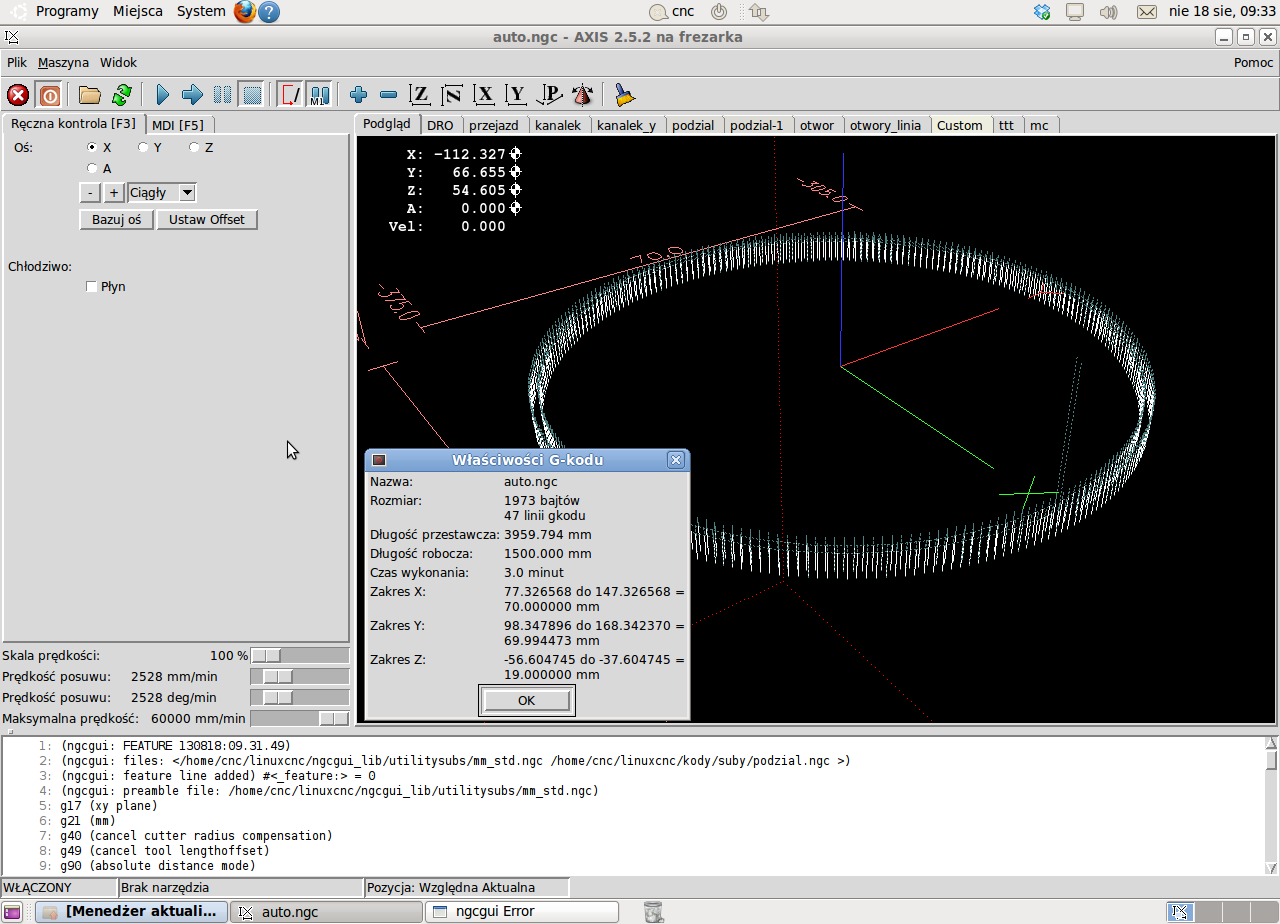Click OK in Właściwości G-kodu dialog
The width and height of the screenshot is (1280, 924).
pyautogui.click(x=527, y=701)
